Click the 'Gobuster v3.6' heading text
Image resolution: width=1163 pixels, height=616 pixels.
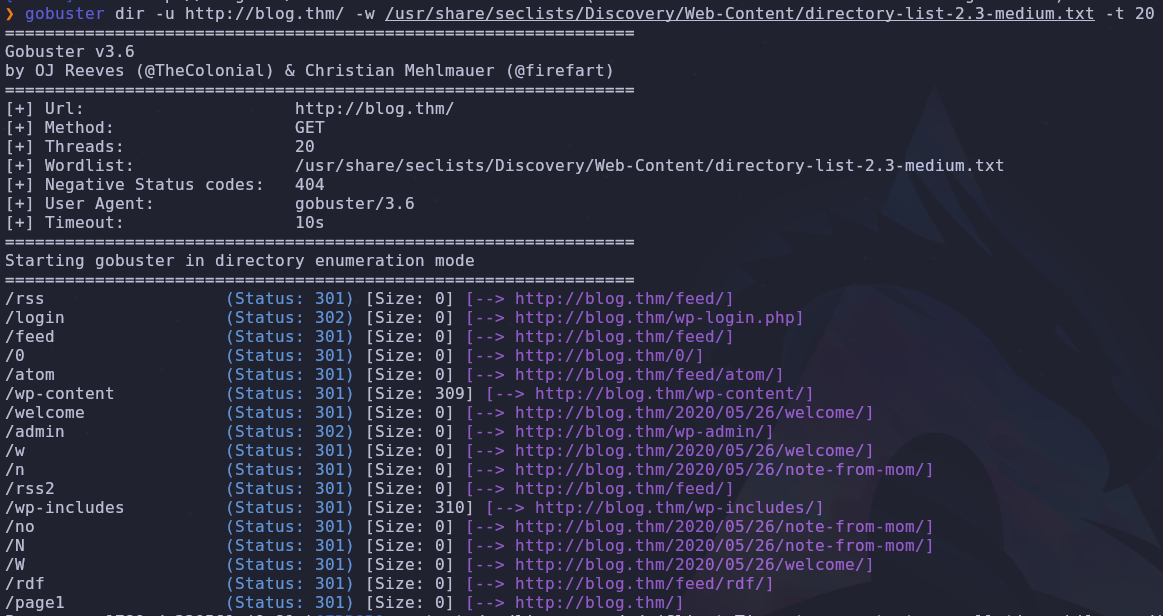[x=70, y=52]
